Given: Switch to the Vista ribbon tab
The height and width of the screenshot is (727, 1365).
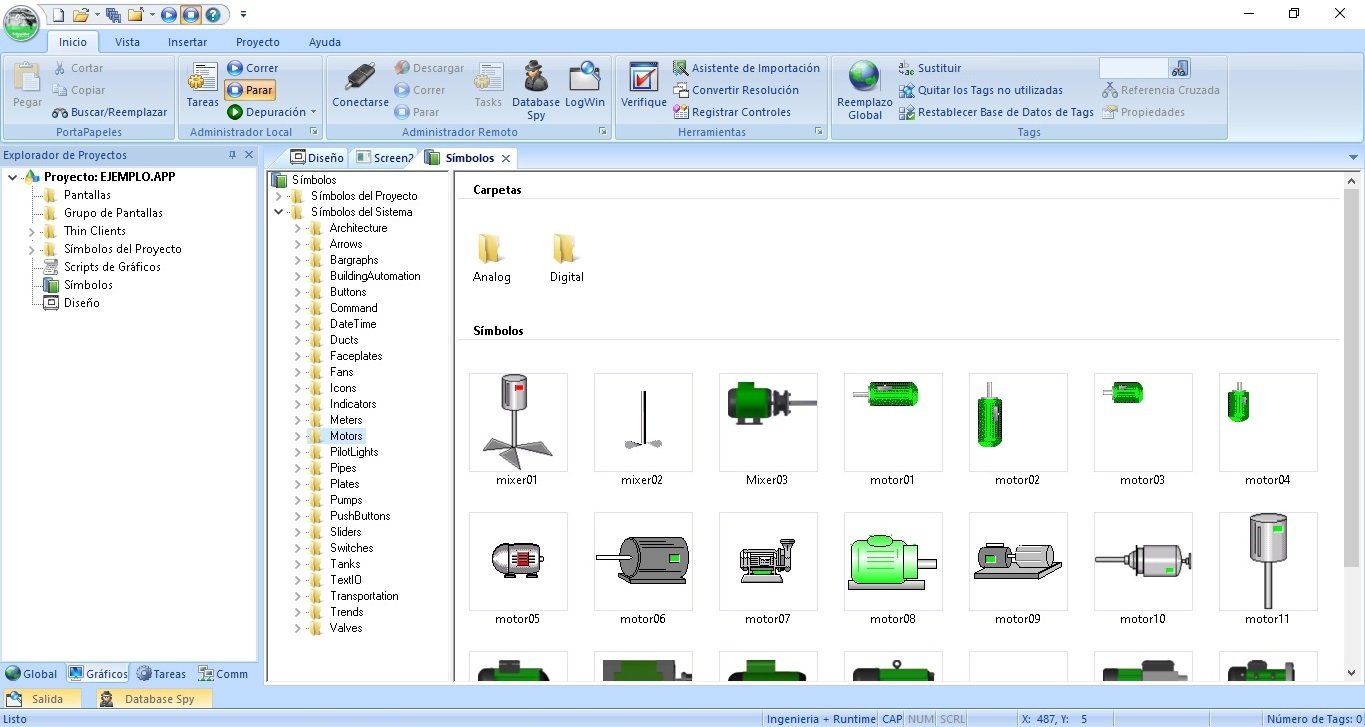Looking at the screenshot, I should (127, 42).
